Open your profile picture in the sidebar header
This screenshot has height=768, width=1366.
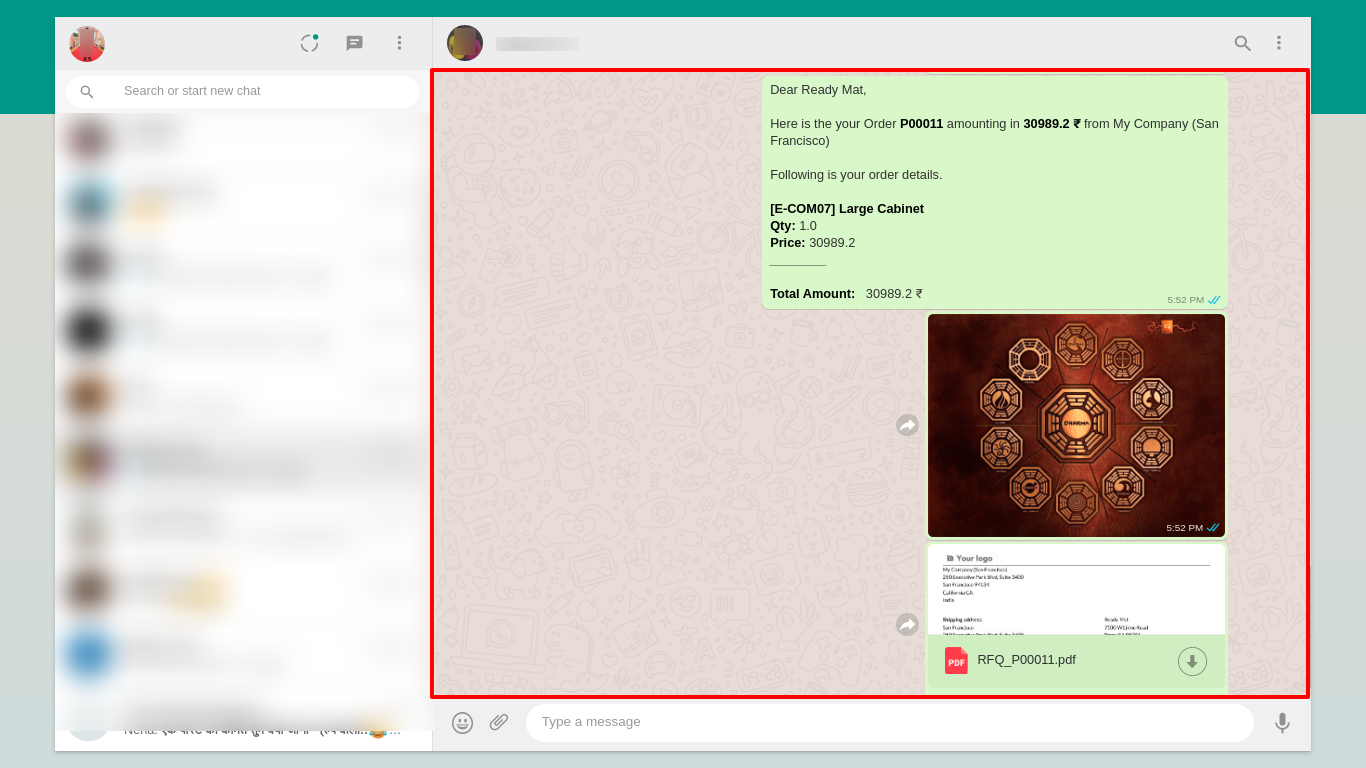(x=87, y=44)
